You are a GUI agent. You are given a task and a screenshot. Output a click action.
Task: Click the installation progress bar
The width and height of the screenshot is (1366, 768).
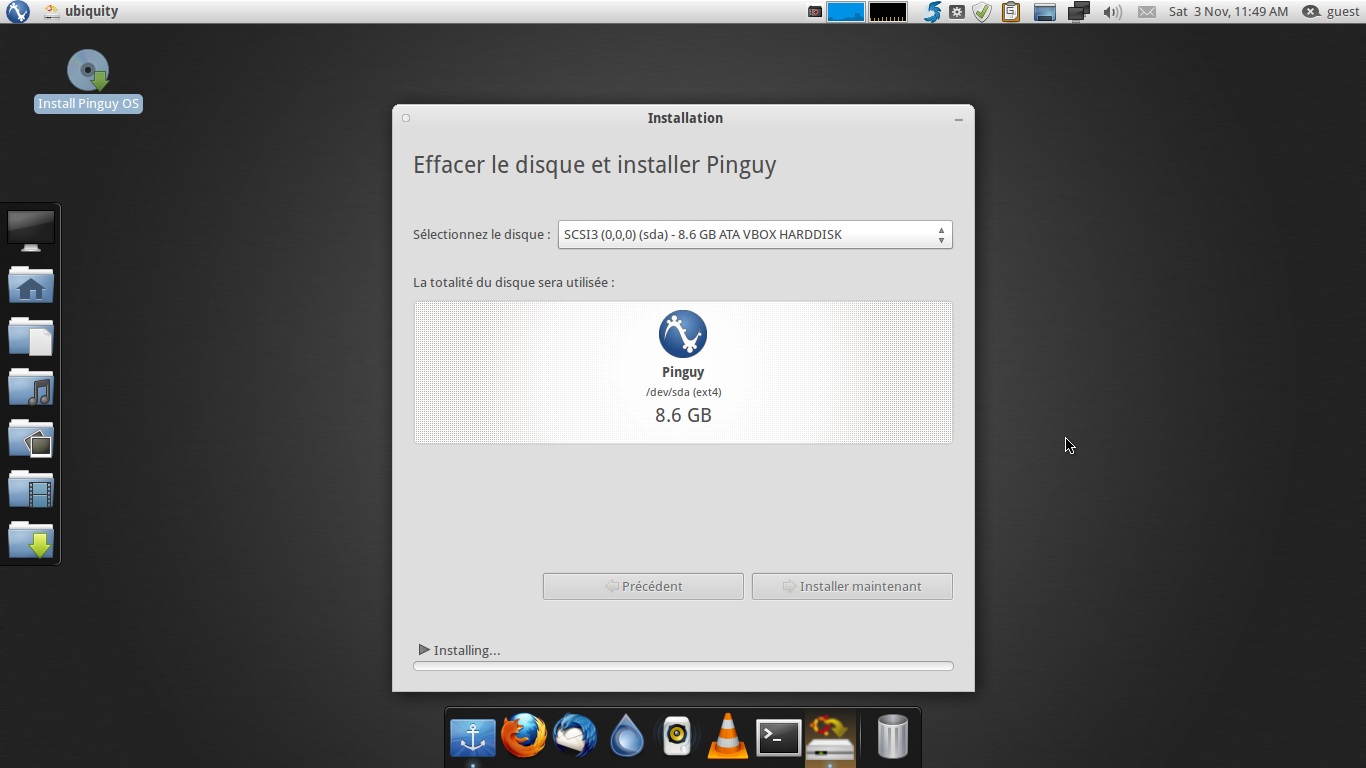coord(683,666)
